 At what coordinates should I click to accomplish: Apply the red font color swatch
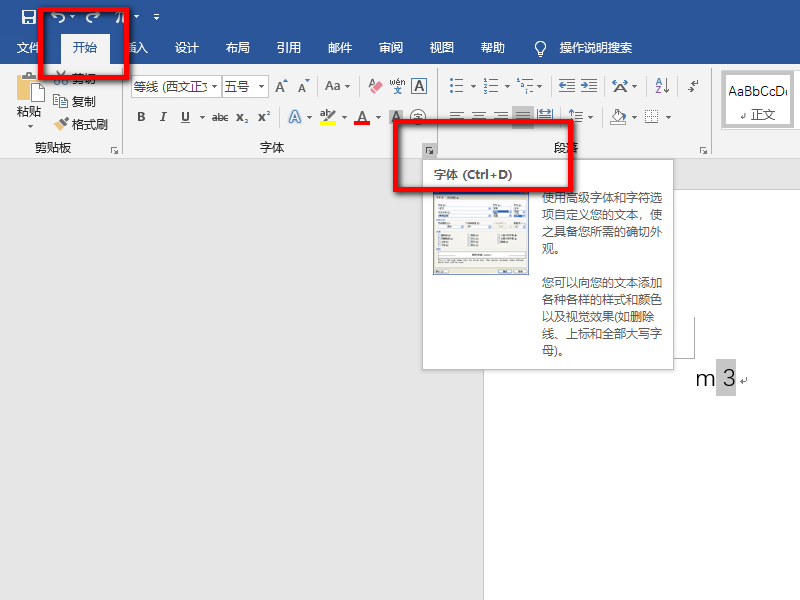360,117
